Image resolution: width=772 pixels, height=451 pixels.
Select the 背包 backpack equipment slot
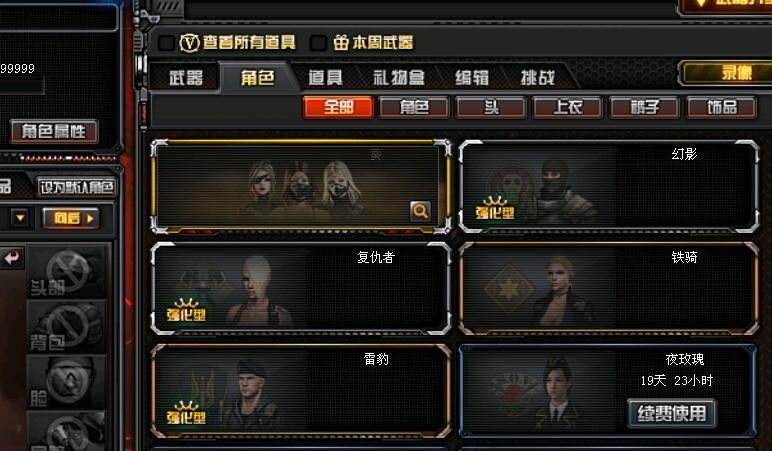[x=66, y=327]
